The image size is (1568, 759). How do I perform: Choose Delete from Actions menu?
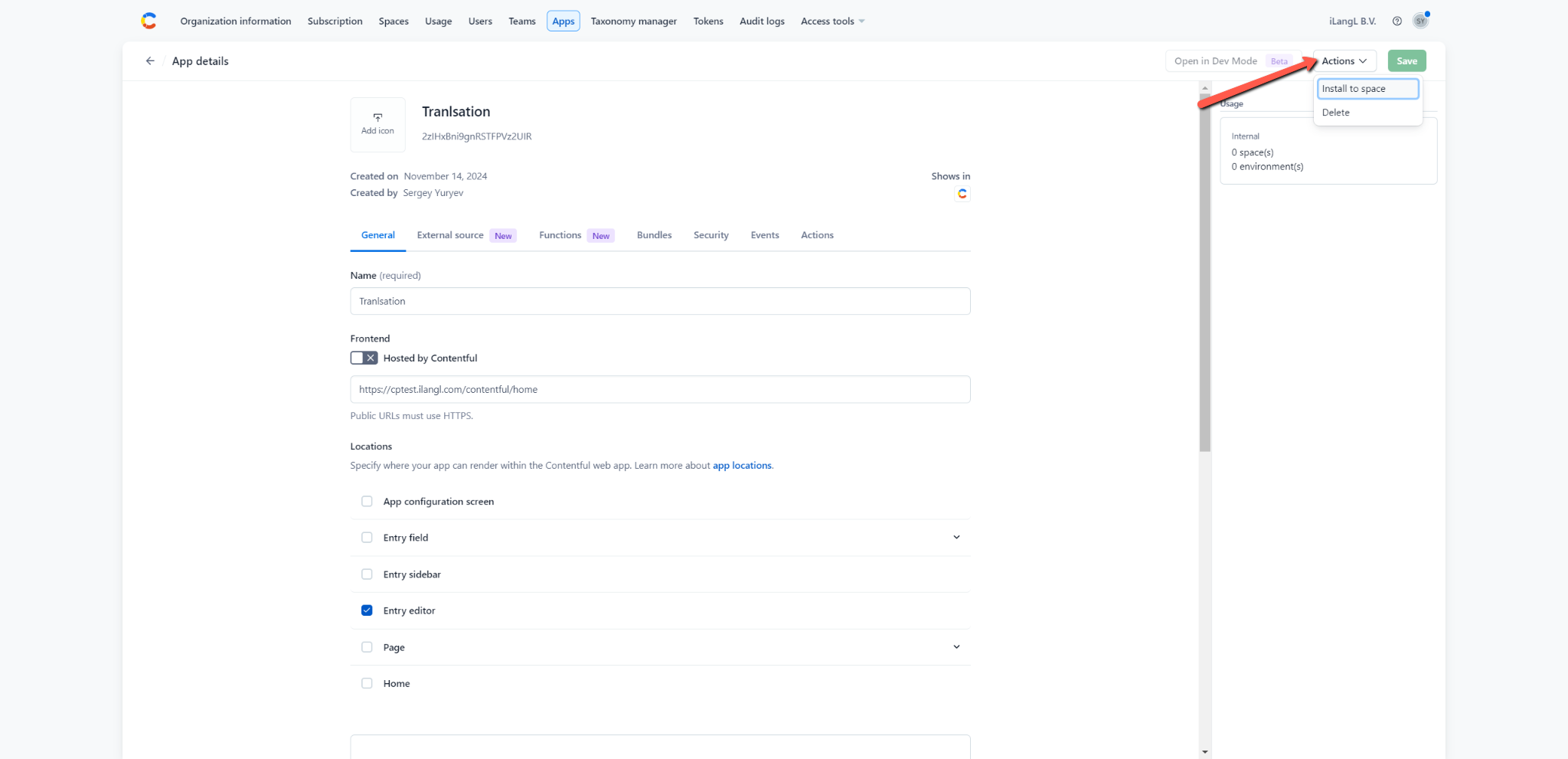click(1367, 113)
